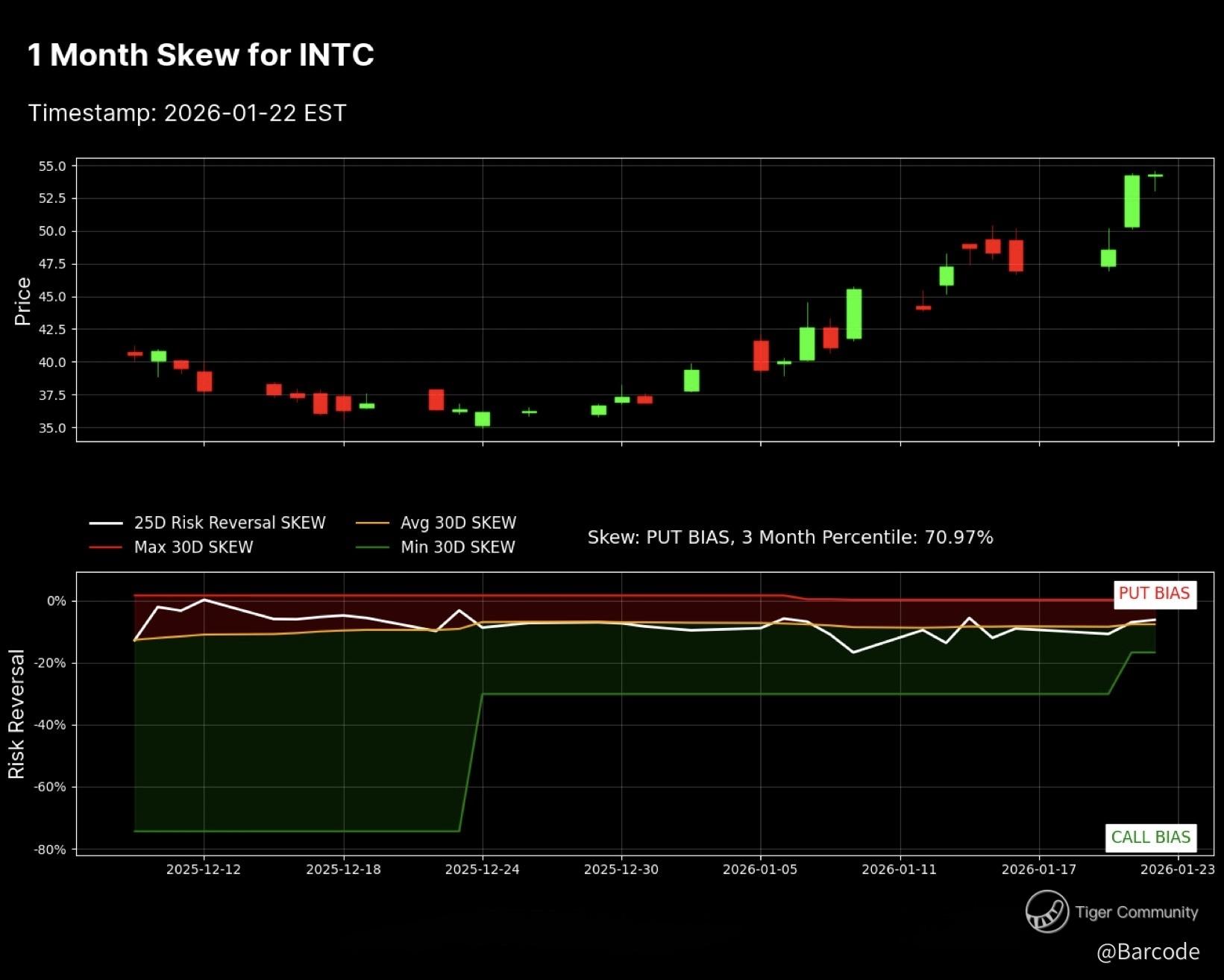Click the "Timestamp: 2026-01-22 EST" subtitle
Screen dimensions: 1224x980
click(x=187, y=113)
